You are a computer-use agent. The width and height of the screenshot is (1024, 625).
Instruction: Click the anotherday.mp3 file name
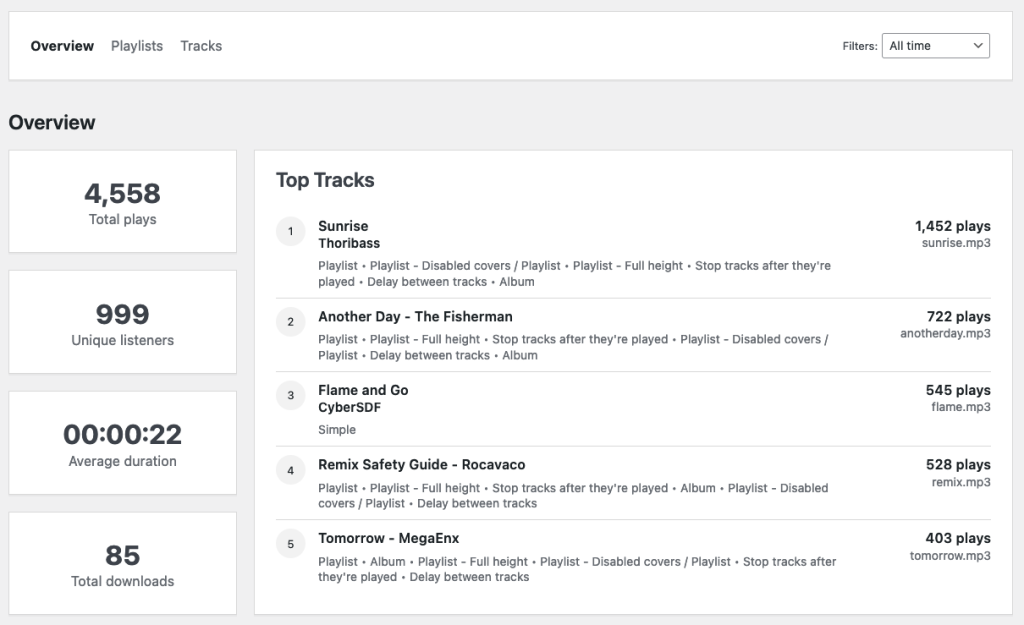pyautogui.click(x=946, y=333)
